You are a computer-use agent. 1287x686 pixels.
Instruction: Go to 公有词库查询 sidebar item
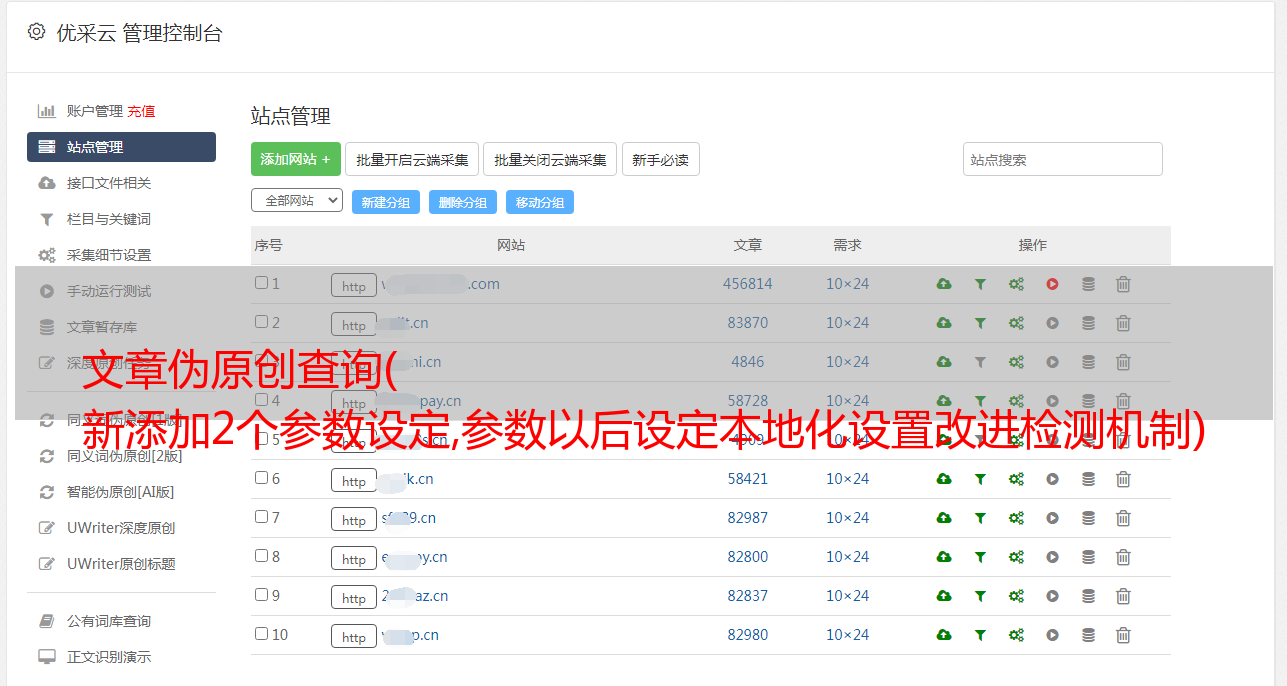point(108,621)
